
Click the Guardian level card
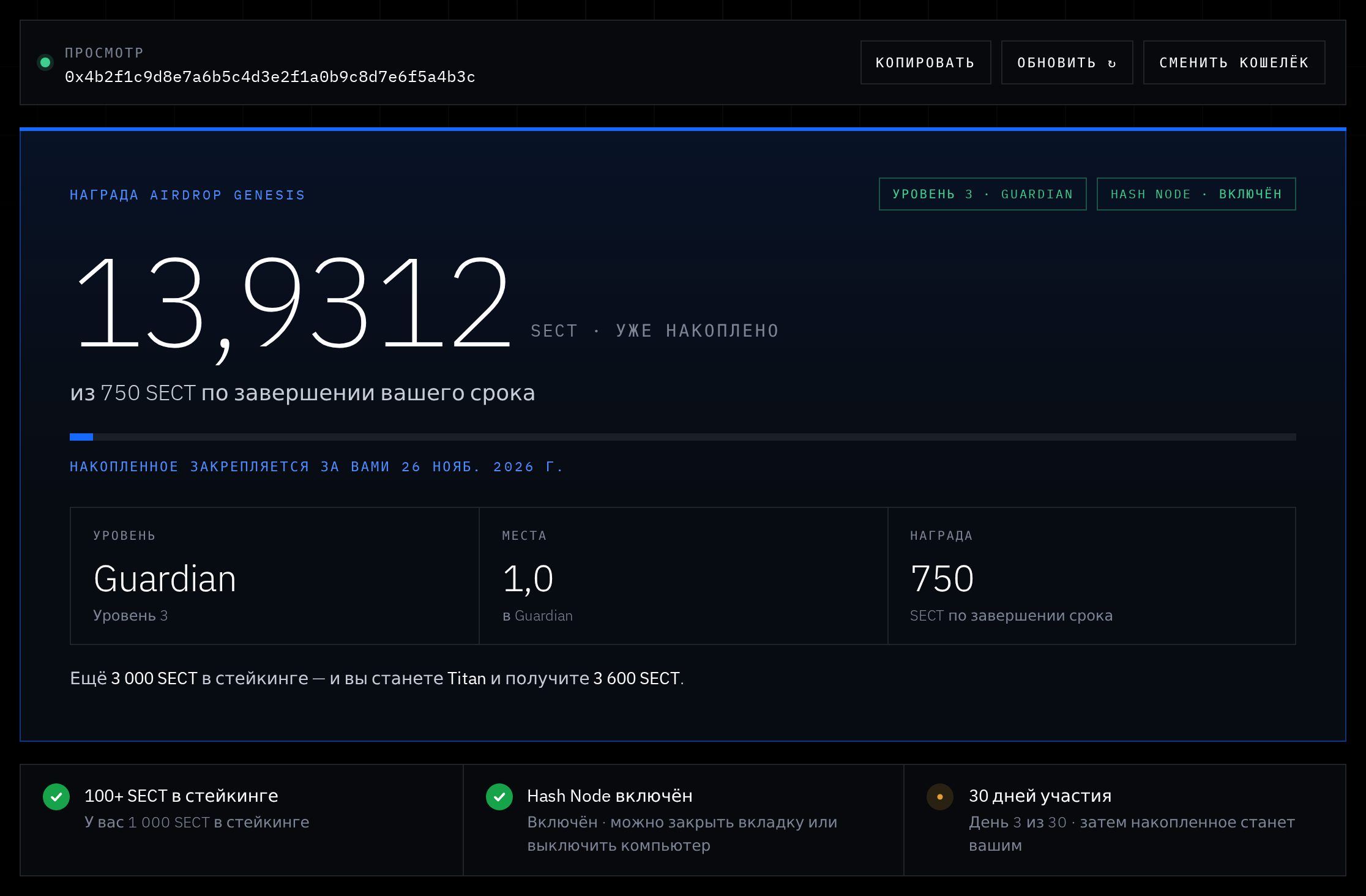point(274,576)
